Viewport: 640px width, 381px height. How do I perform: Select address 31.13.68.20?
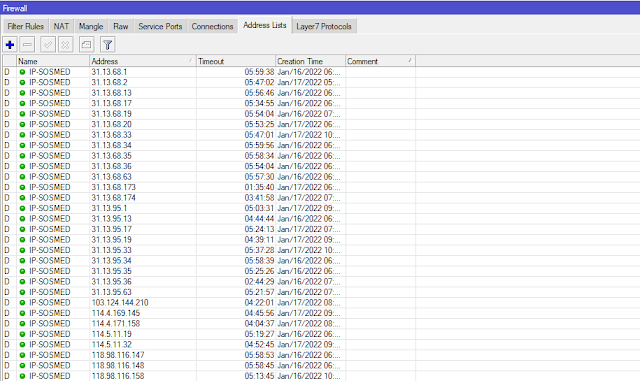(111, 124)
